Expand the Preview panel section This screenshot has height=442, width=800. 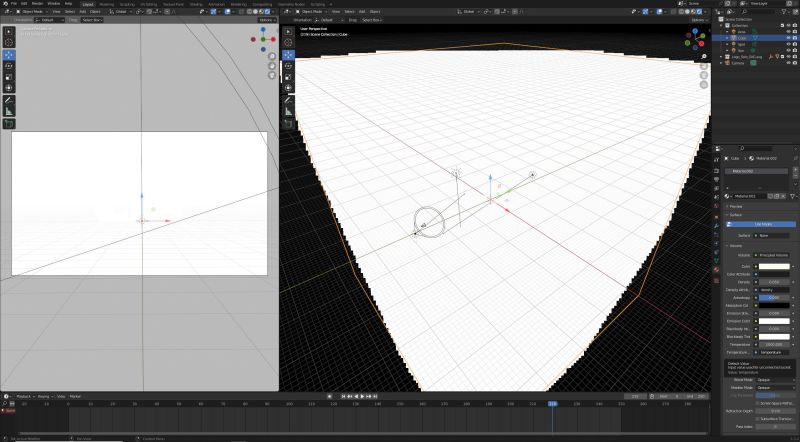(x=736, y=206)
